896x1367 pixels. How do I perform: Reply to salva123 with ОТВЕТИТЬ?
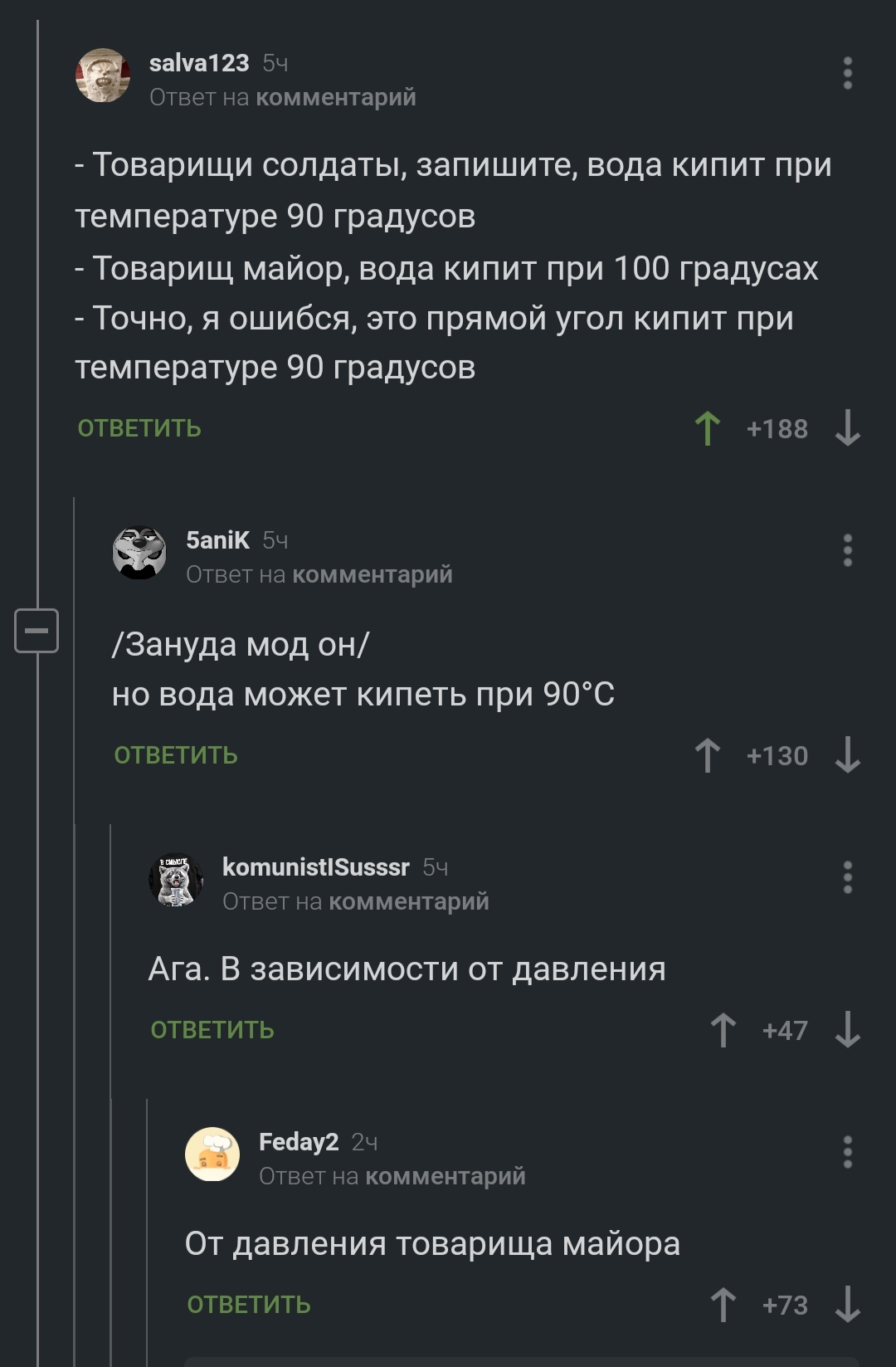[139, 428]
